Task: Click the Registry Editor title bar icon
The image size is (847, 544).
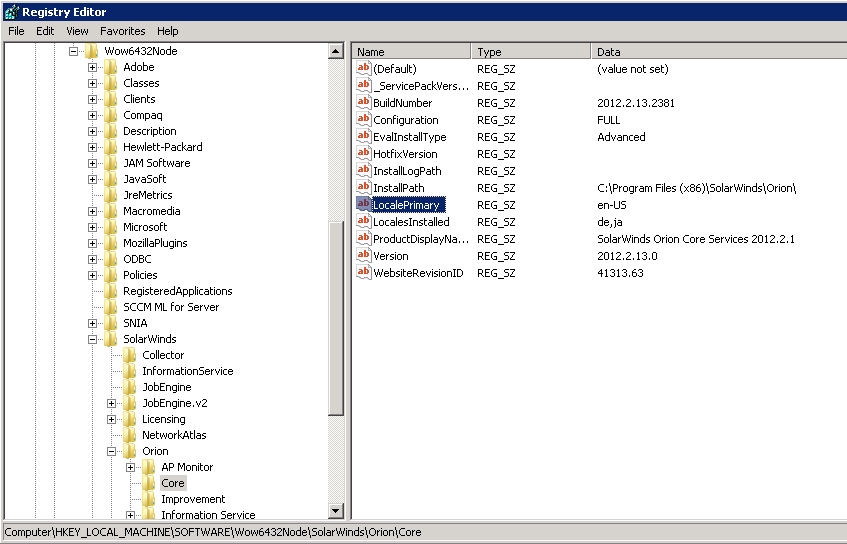Action: tap(11, 12)
